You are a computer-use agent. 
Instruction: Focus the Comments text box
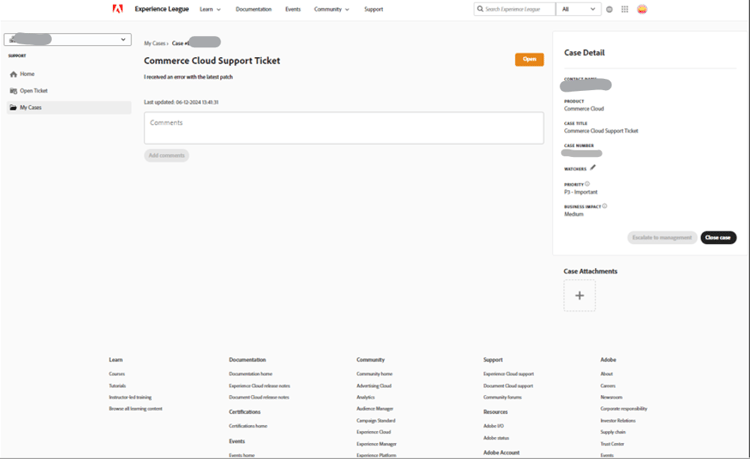pos(344,128)
